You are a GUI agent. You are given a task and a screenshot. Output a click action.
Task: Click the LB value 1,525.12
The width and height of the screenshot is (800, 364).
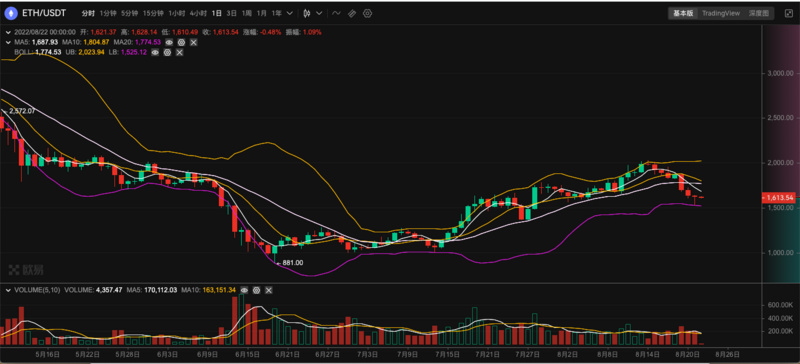(x=135, y=52)
